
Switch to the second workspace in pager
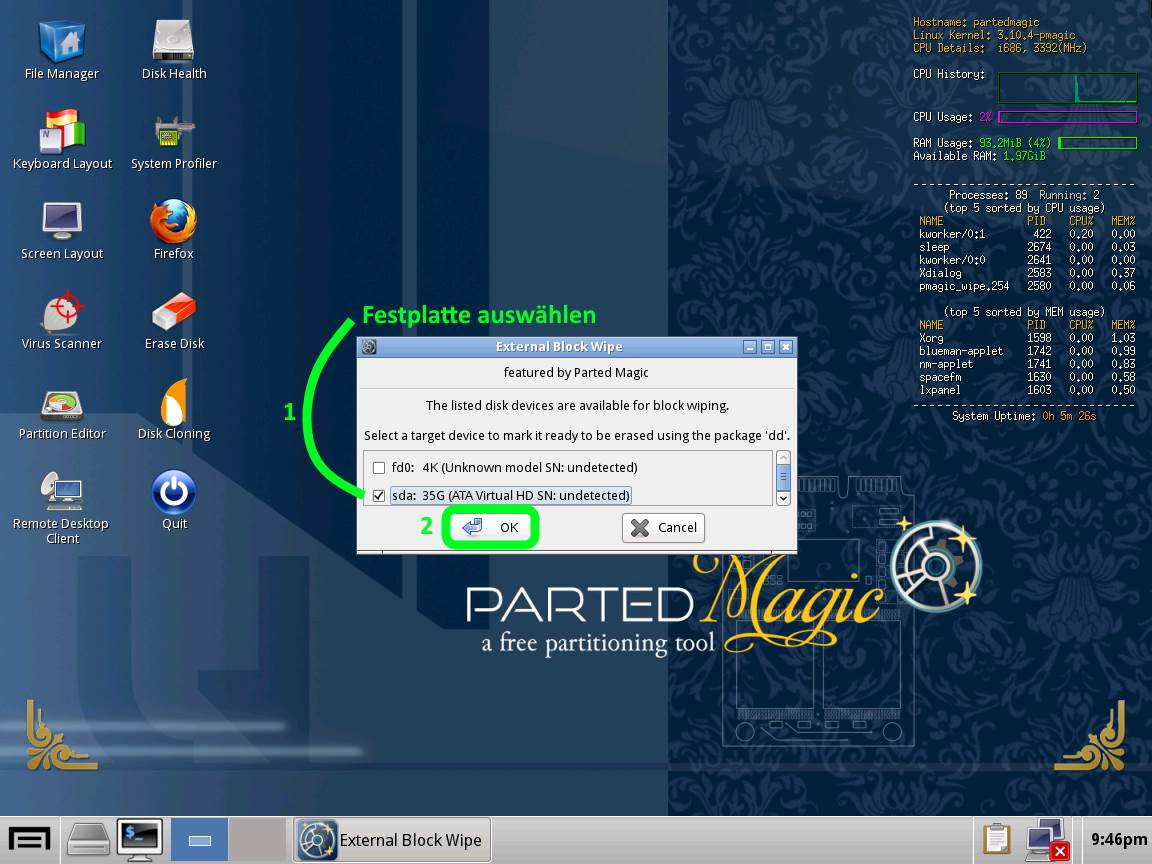[257, 840]
